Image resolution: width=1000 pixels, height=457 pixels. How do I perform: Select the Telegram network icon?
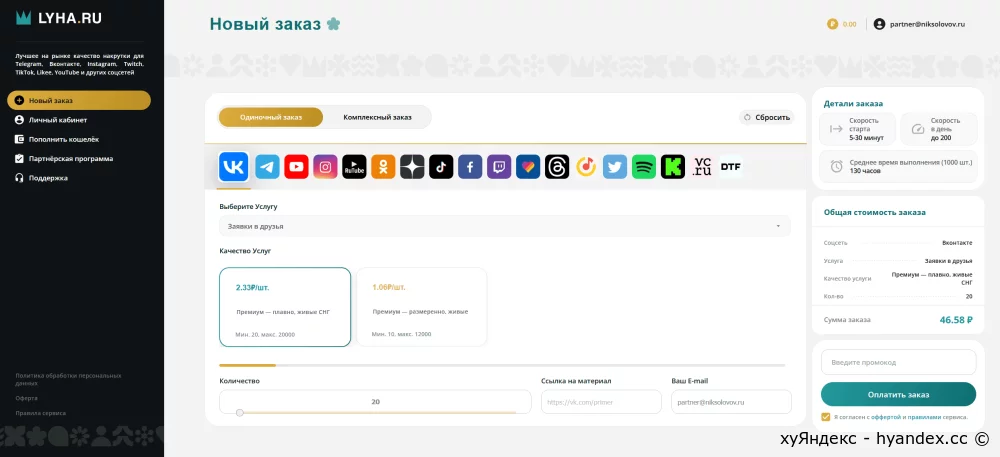click(x=267, y=167)
